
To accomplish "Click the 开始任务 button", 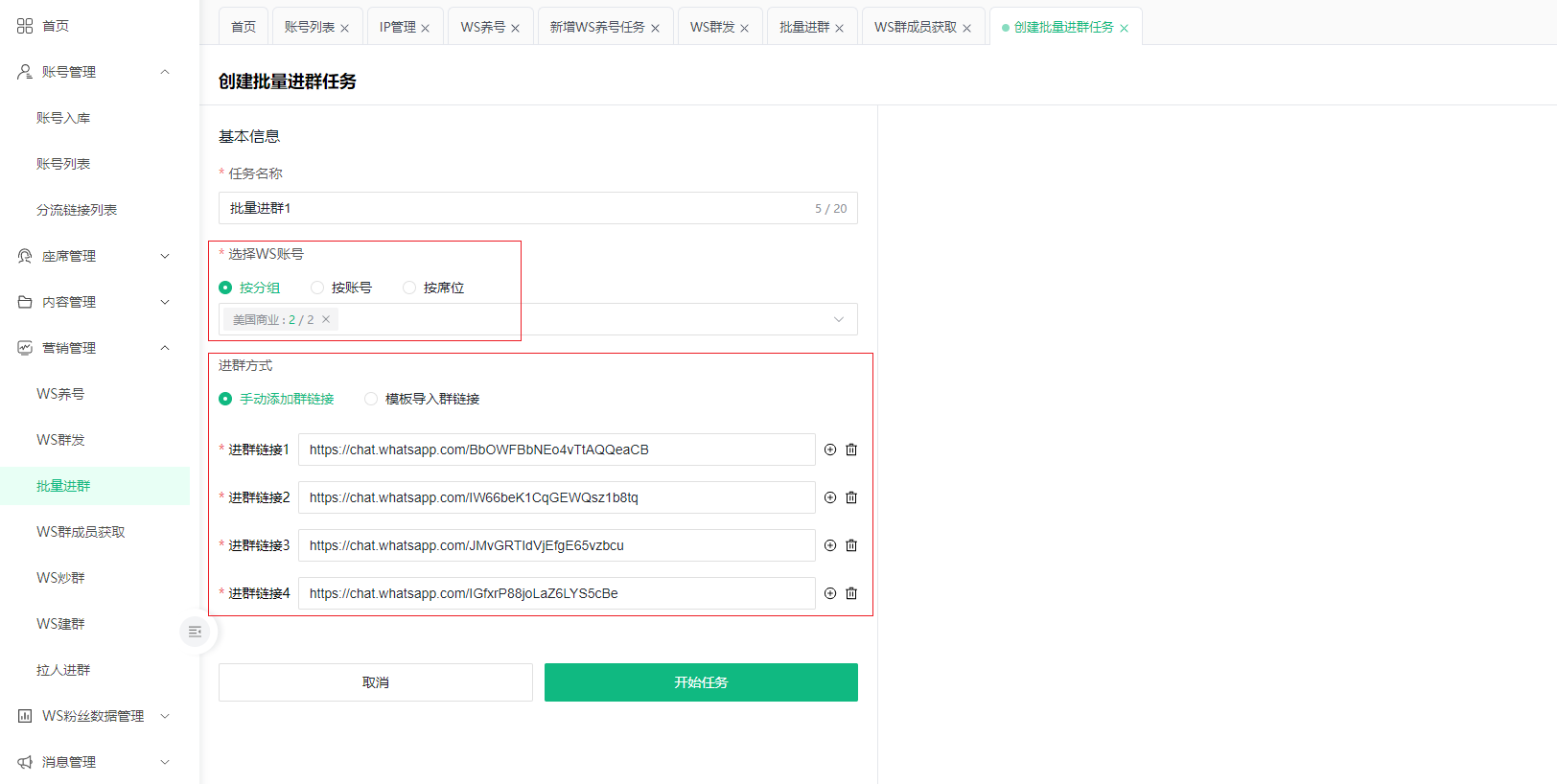I will point(701,682).
